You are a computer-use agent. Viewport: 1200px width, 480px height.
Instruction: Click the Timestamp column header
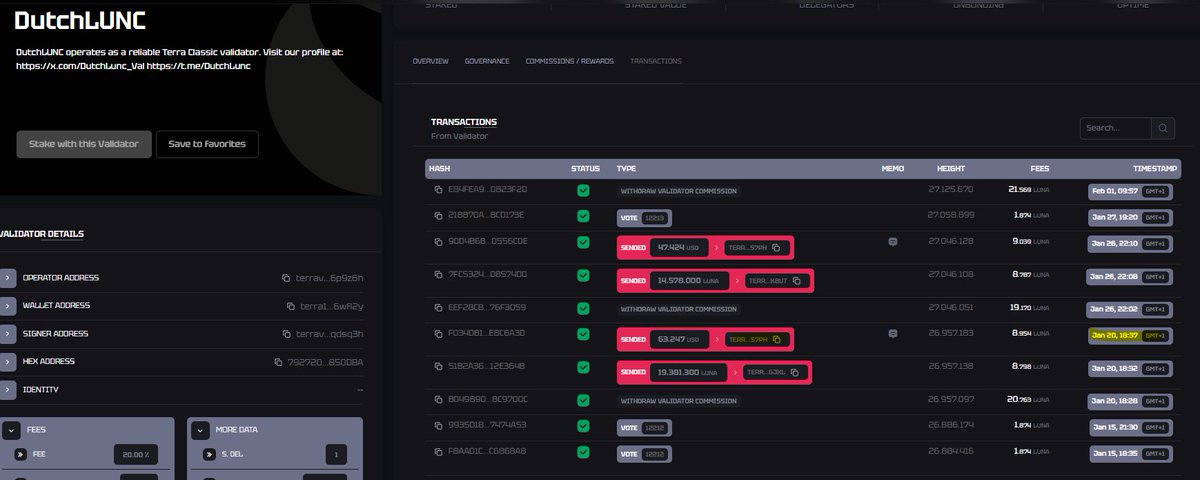pos(1156,168)
